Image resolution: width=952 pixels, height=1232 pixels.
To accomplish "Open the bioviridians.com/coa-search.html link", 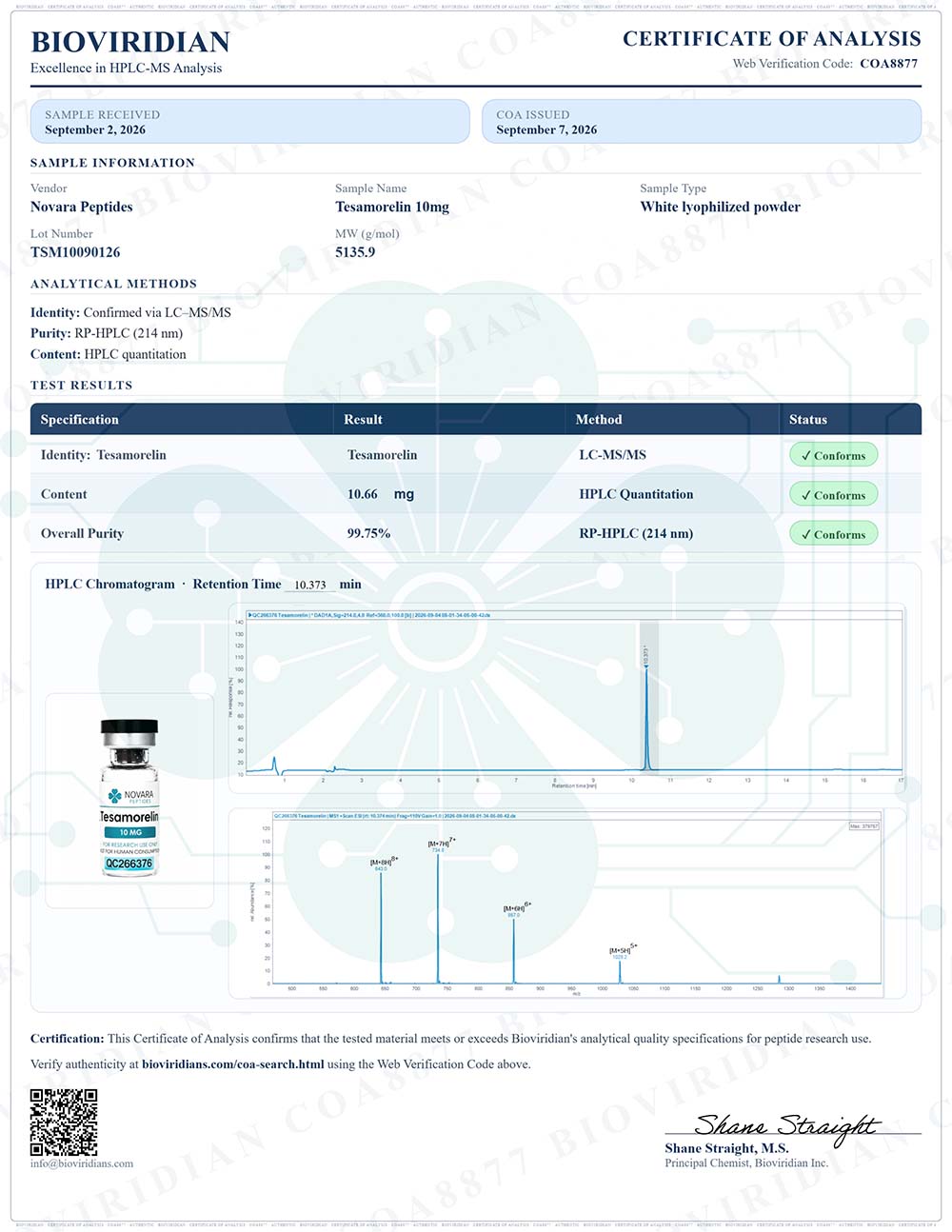I will [233, 1064].
